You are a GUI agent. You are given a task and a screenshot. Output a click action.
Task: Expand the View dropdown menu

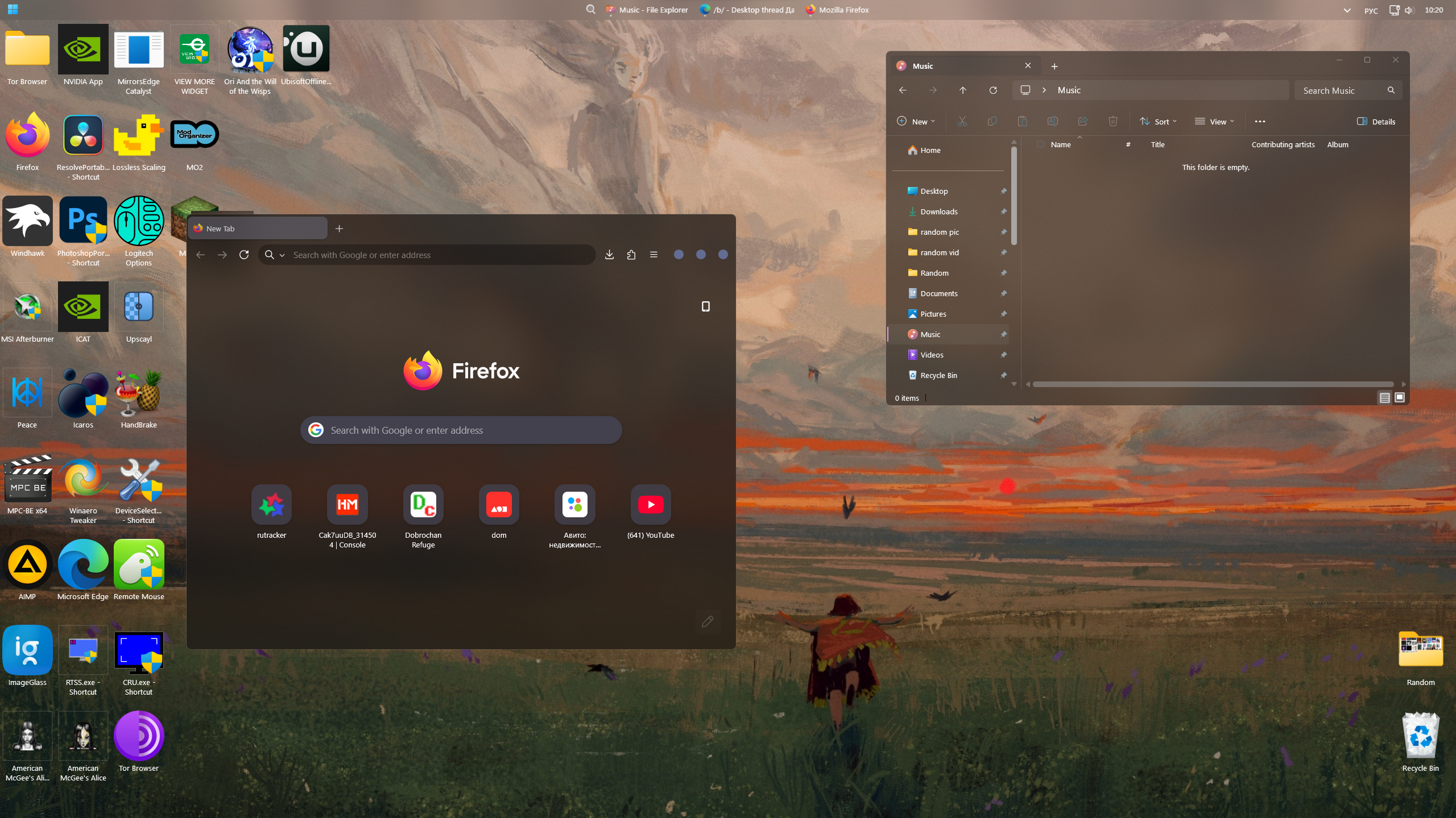[x=1214, y=122]
